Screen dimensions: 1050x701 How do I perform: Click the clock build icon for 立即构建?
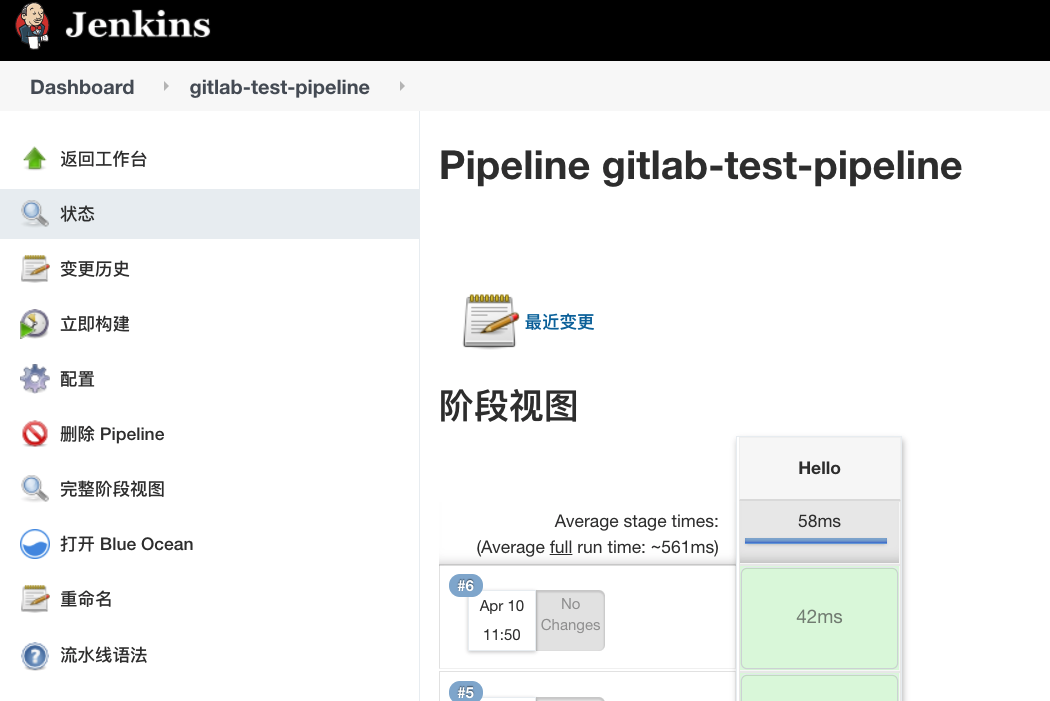tap(34, 323)
